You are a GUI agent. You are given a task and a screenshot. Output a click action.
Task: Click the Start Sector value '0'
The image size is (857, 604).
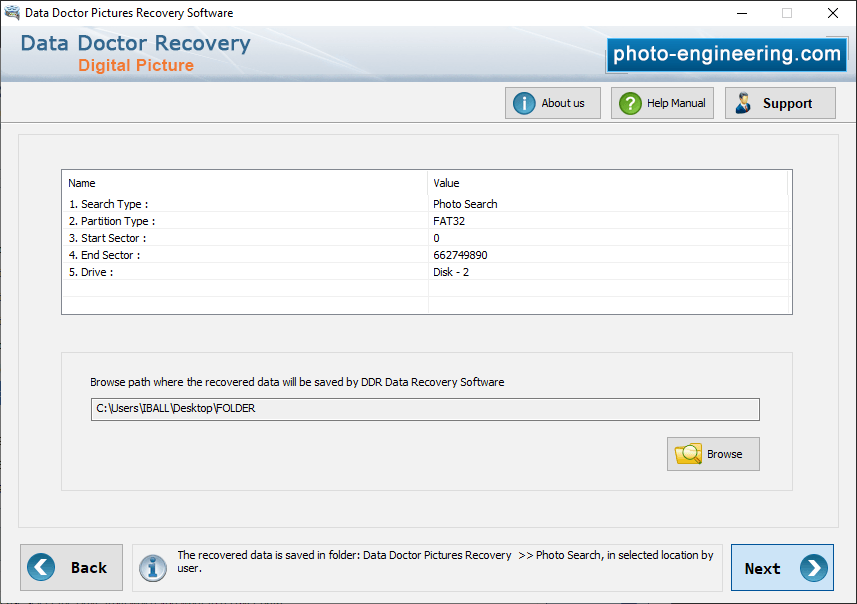[x=436, y=238]
